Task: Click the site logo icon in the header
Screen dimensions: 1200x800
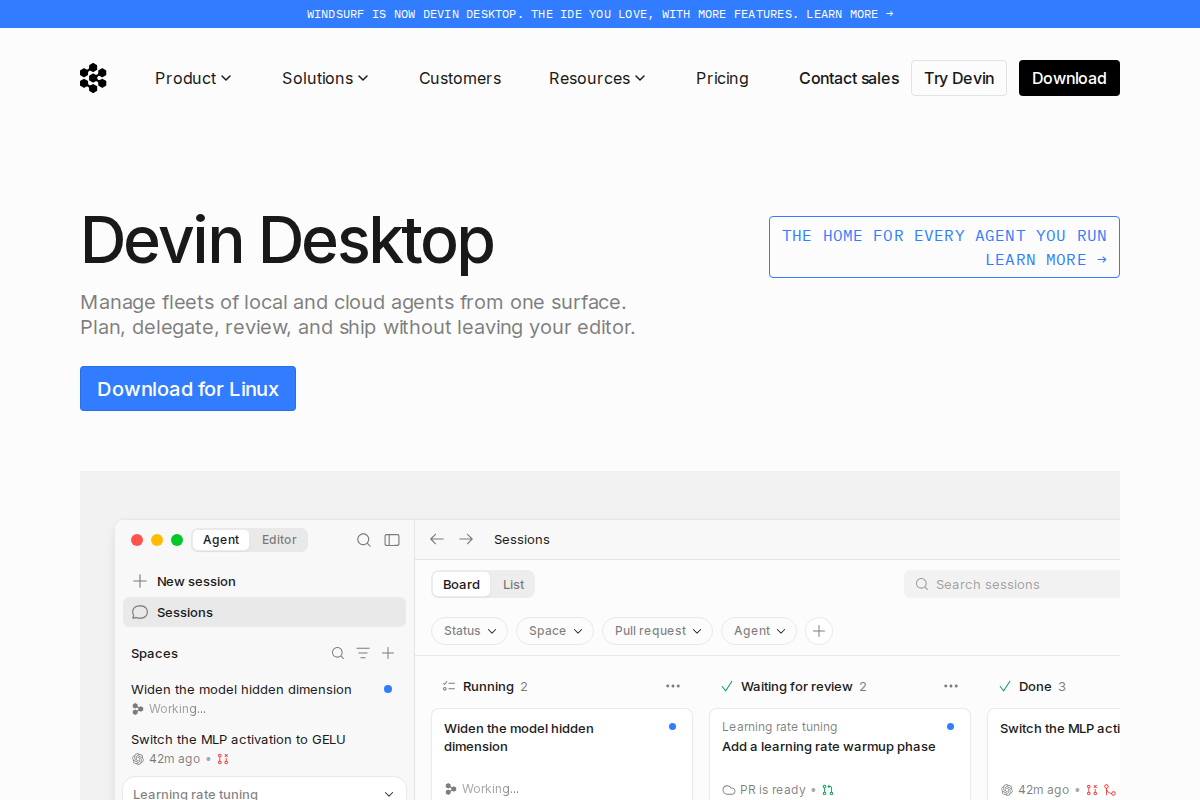Action: (x=93, y=78)
